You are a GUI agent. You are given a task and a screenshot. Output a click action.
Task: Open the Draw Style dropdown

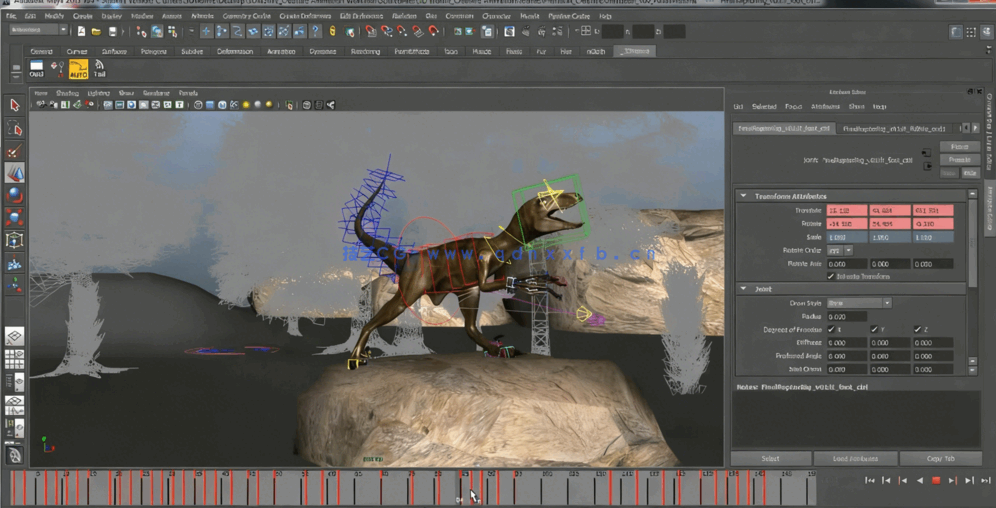(858, 303)
